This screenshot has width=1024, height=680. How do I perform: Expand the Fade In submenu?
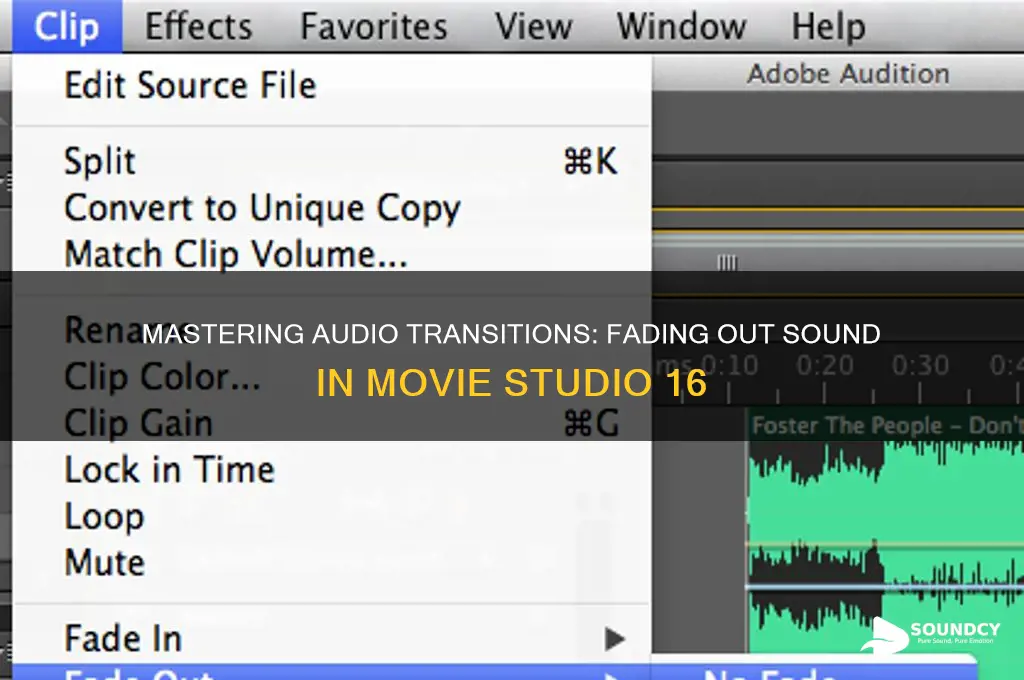click(x=332, y=638)
